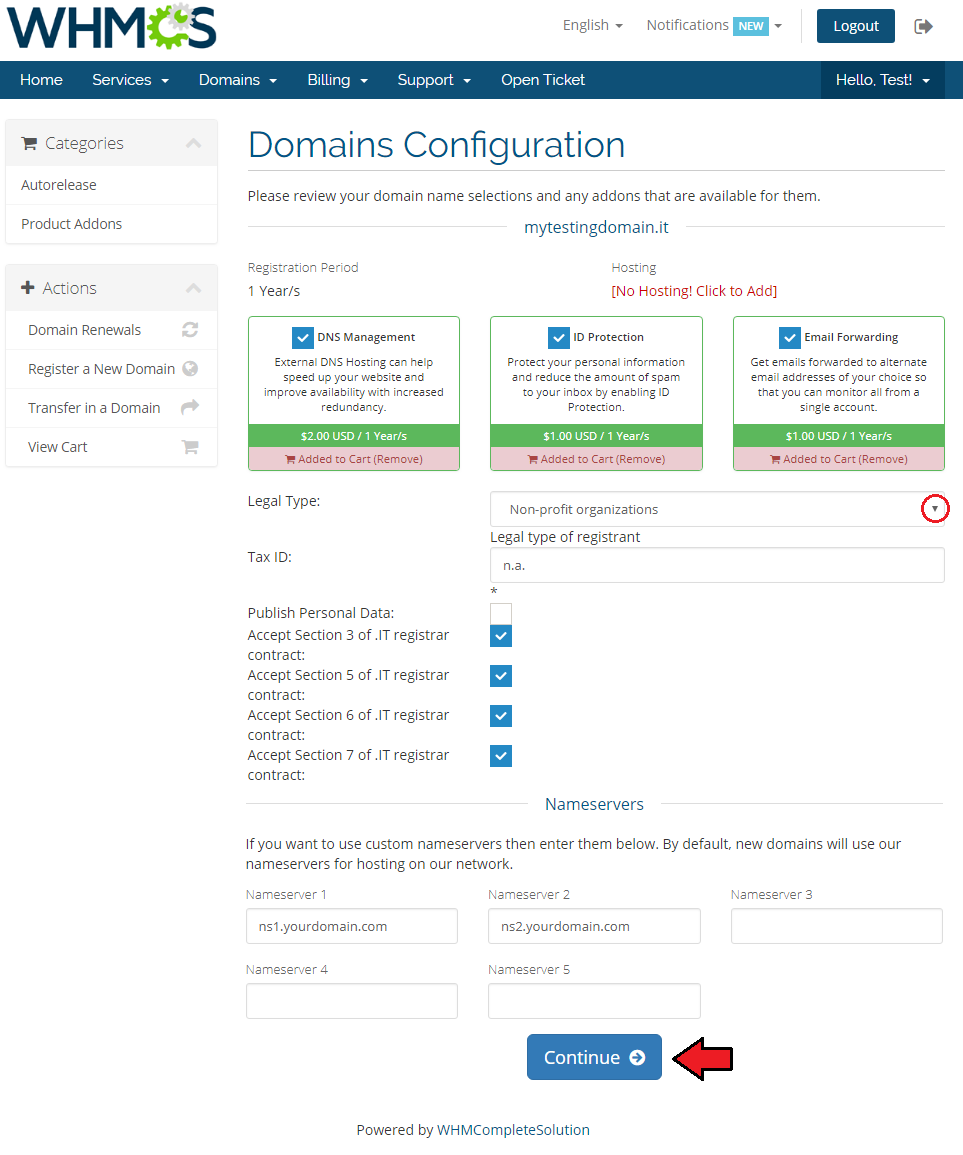This screenshot has width=963, height=1155.
Task: Collapse the Actions panel chevron
Action: point(193,287)
